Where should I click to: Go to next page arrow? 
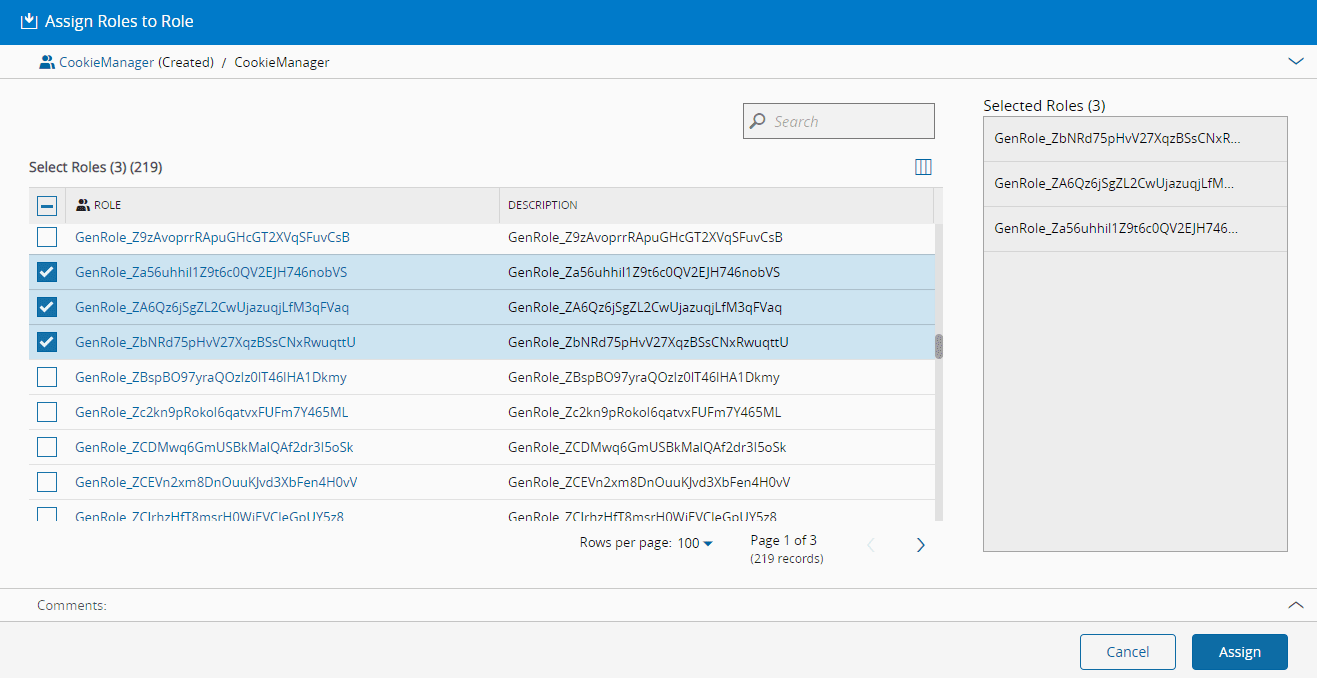click(921, 545)
